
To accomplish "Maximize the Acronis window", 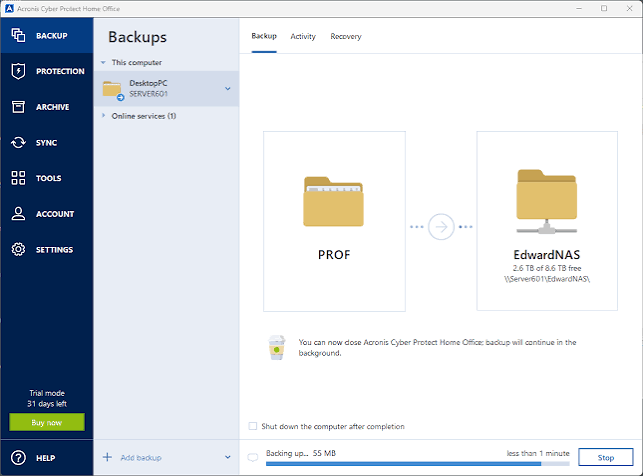I will [604, 8].
